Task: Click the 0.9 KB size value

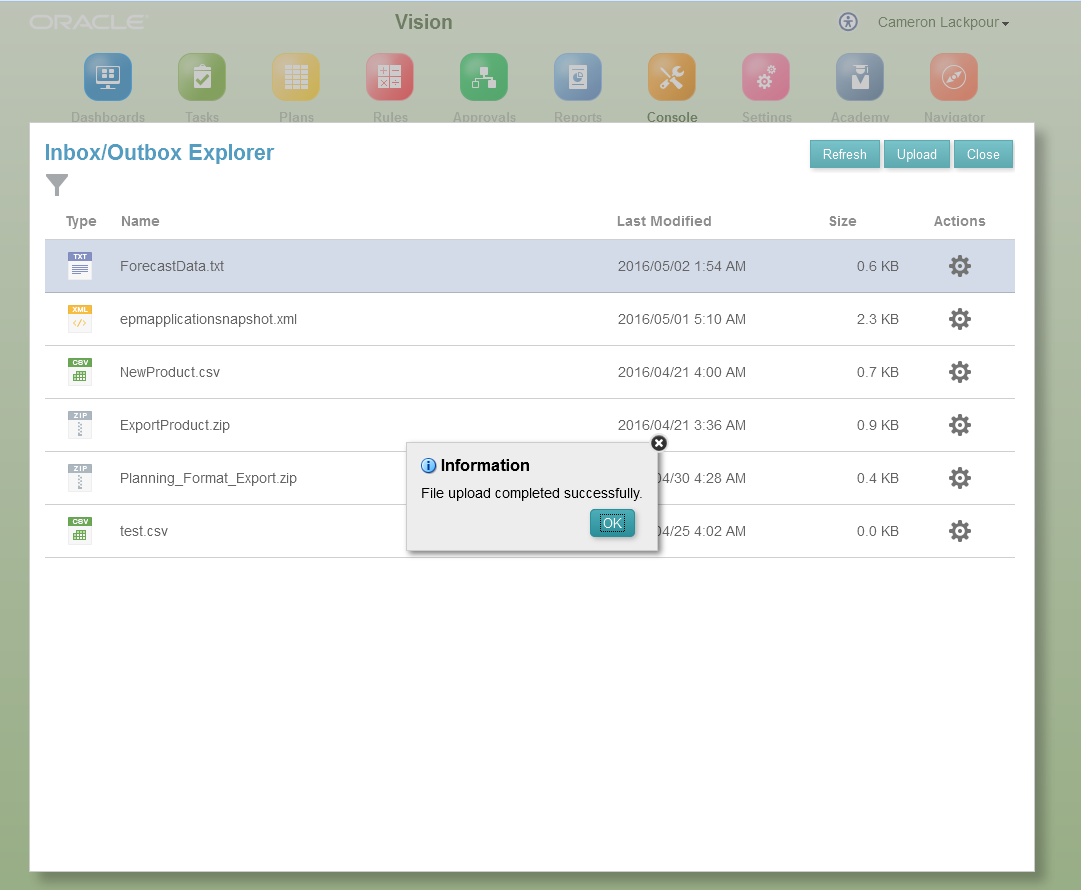Action: coord(877,425)
